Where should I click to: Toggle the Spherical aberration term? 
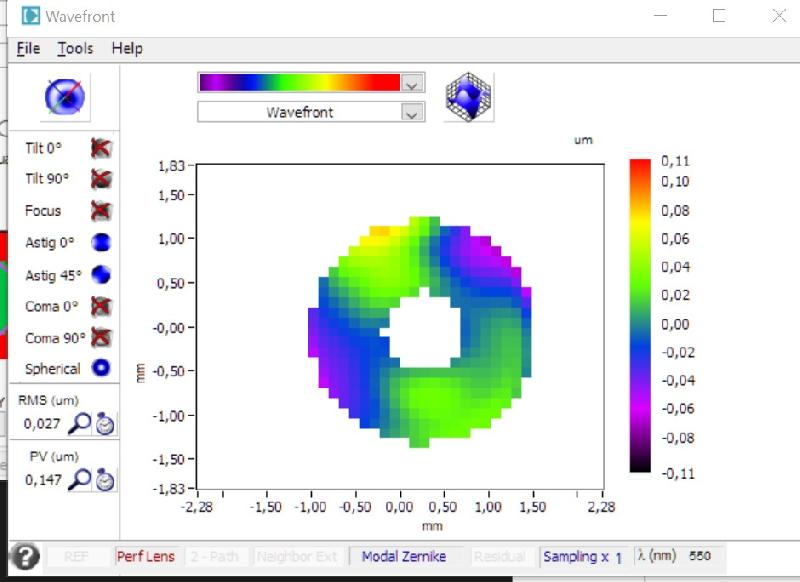click(x=101, y=368)
